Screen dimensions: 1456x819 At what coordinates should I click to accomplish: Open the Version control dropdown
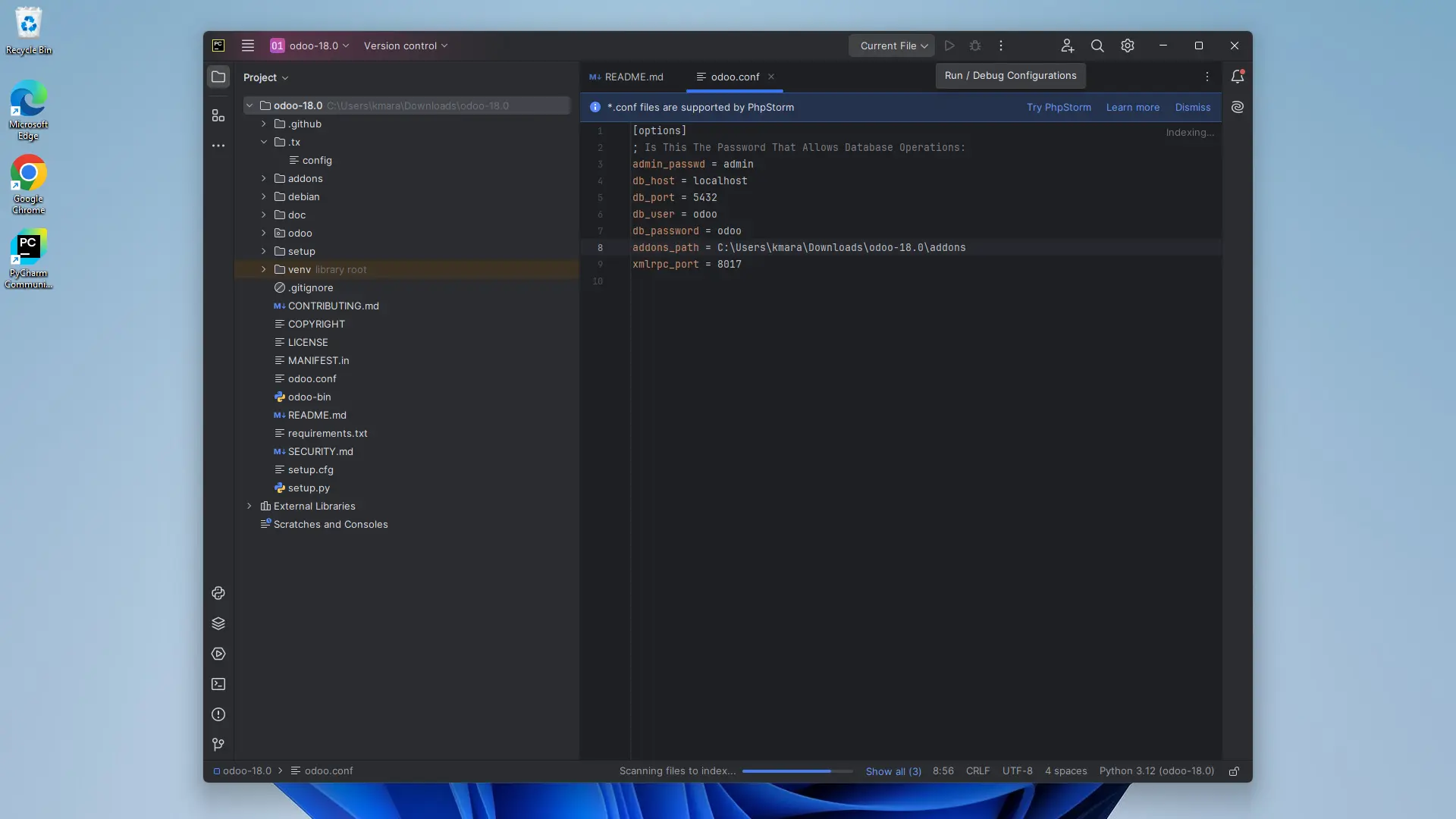pos(406,45)
